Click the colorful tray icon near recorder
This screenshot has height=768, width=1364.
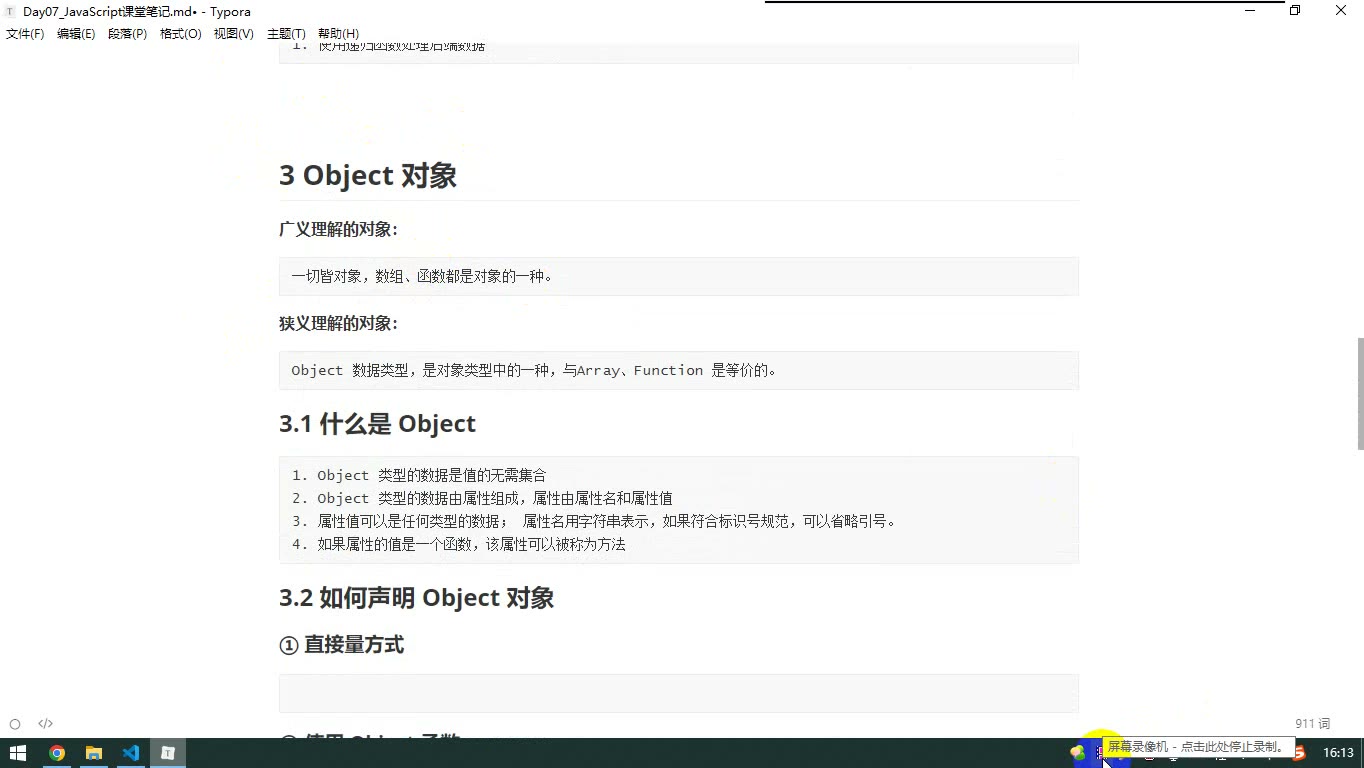[x=1078, y=753]
